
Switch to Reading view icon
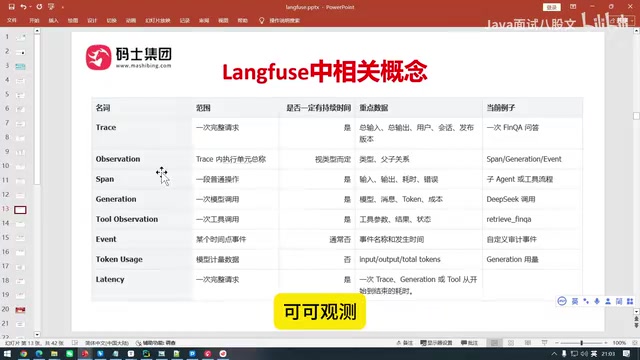528,343
